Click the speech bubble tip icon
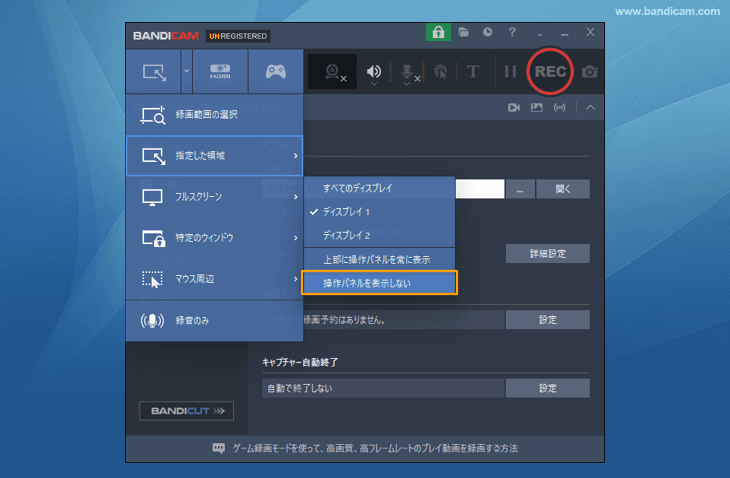The height and width of the screenshot is (478, 730). tap(218, 448)
